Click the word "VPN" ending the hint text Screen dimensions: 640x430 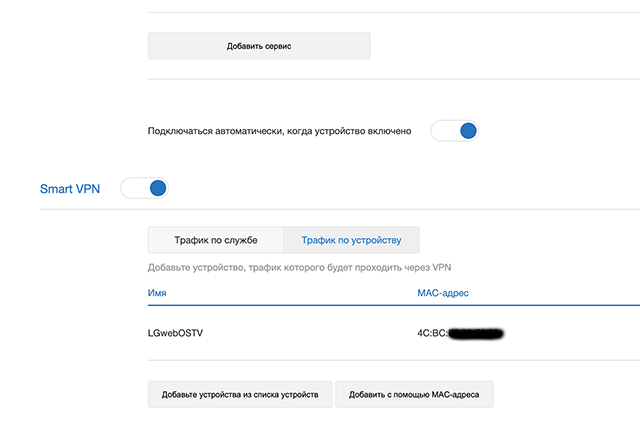(x=441, y=268)
